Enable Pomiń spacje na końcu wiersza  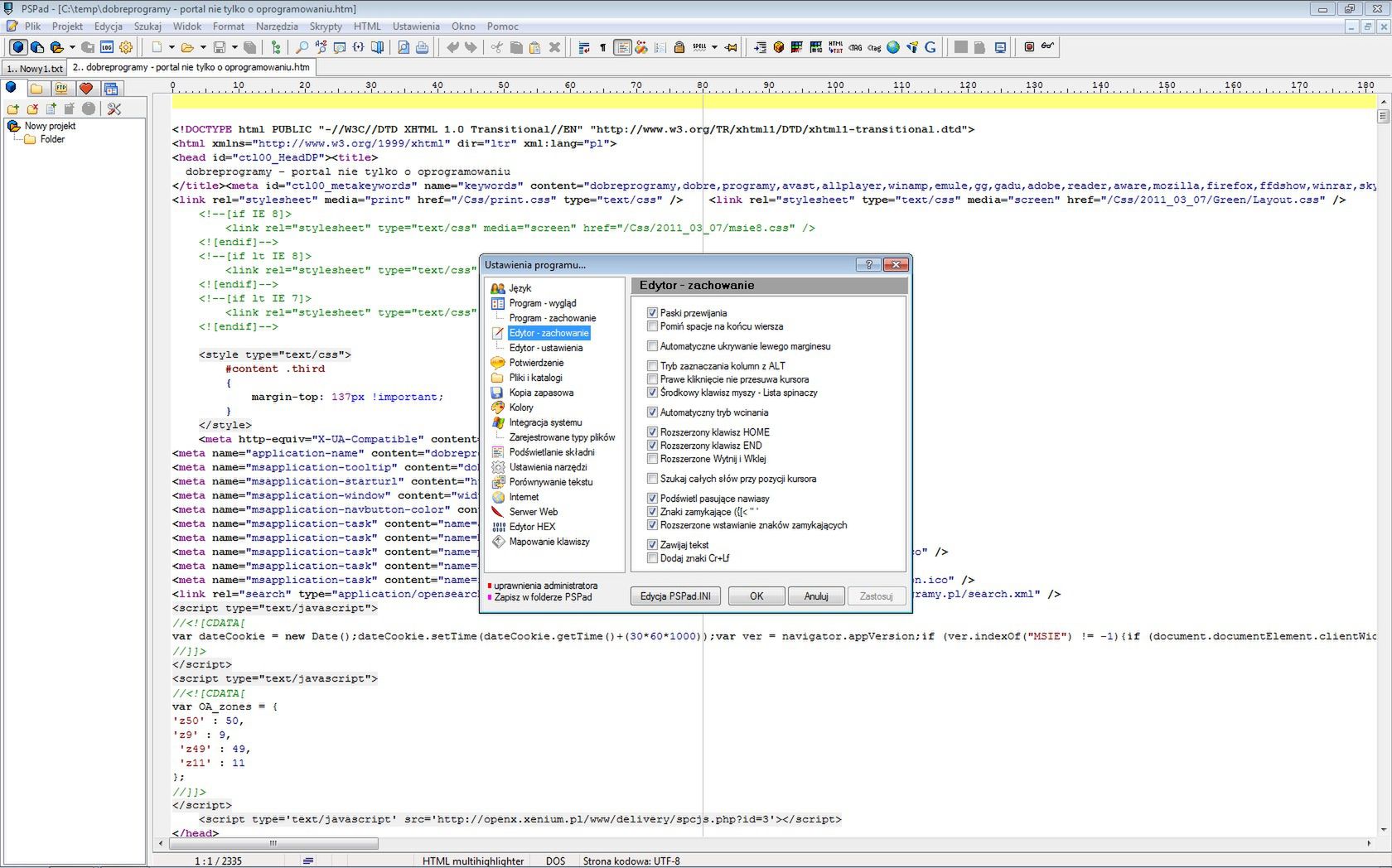pyautogui.click(x=652, y=326)
